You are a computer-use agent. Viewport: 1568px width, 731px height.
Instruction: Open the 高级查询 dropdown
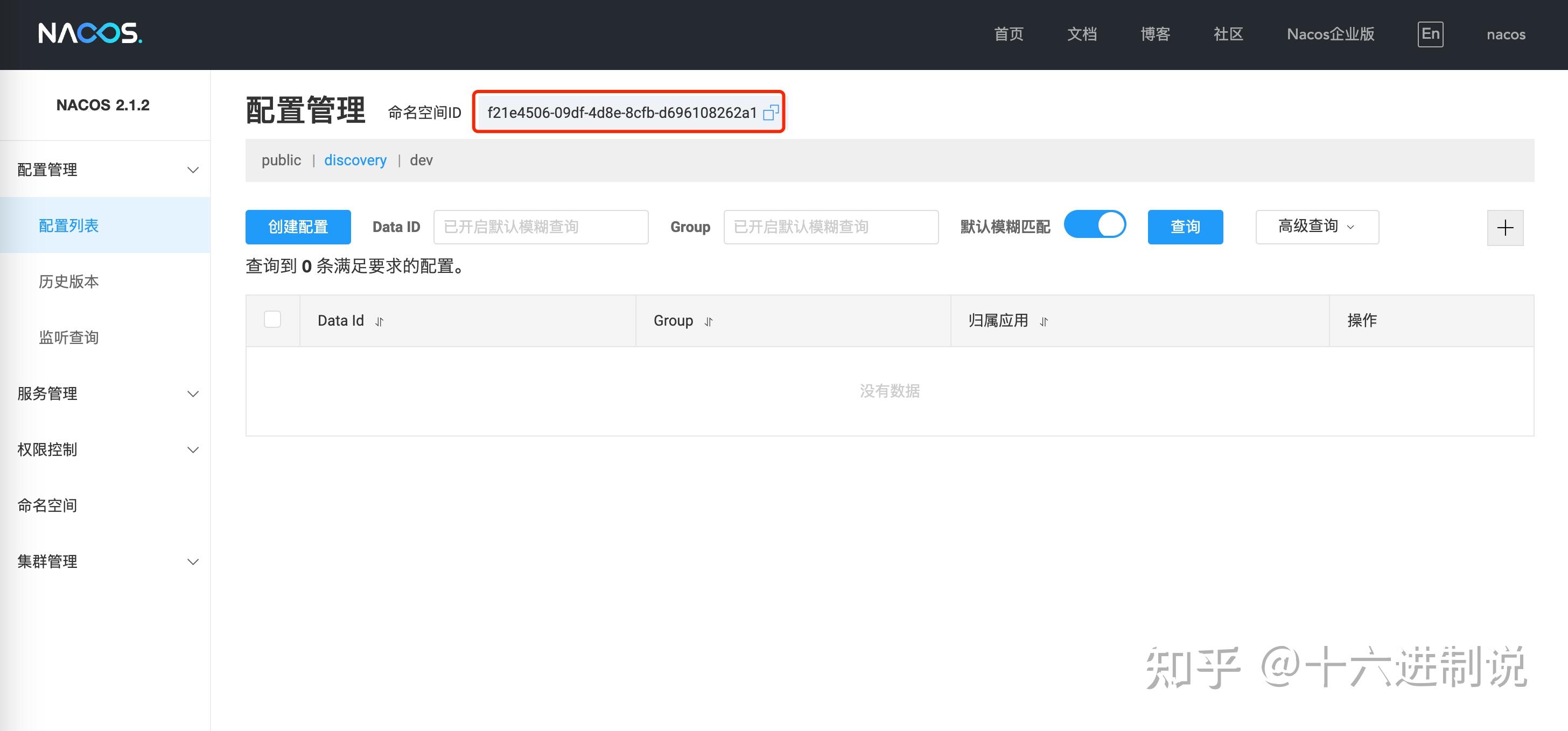coord(1317,227)
